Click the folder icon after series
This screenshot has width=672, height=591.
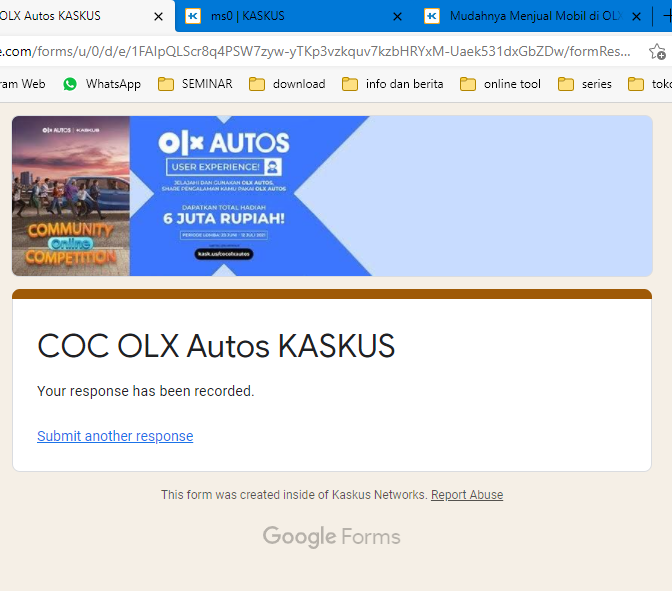(636, 84)
